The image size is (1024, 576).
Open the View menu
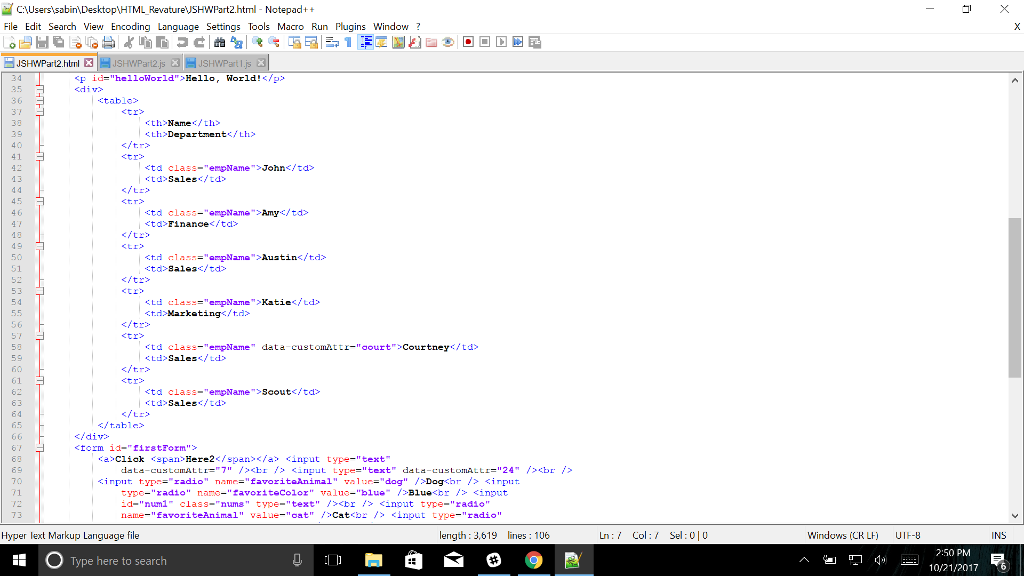click(93, 27)
